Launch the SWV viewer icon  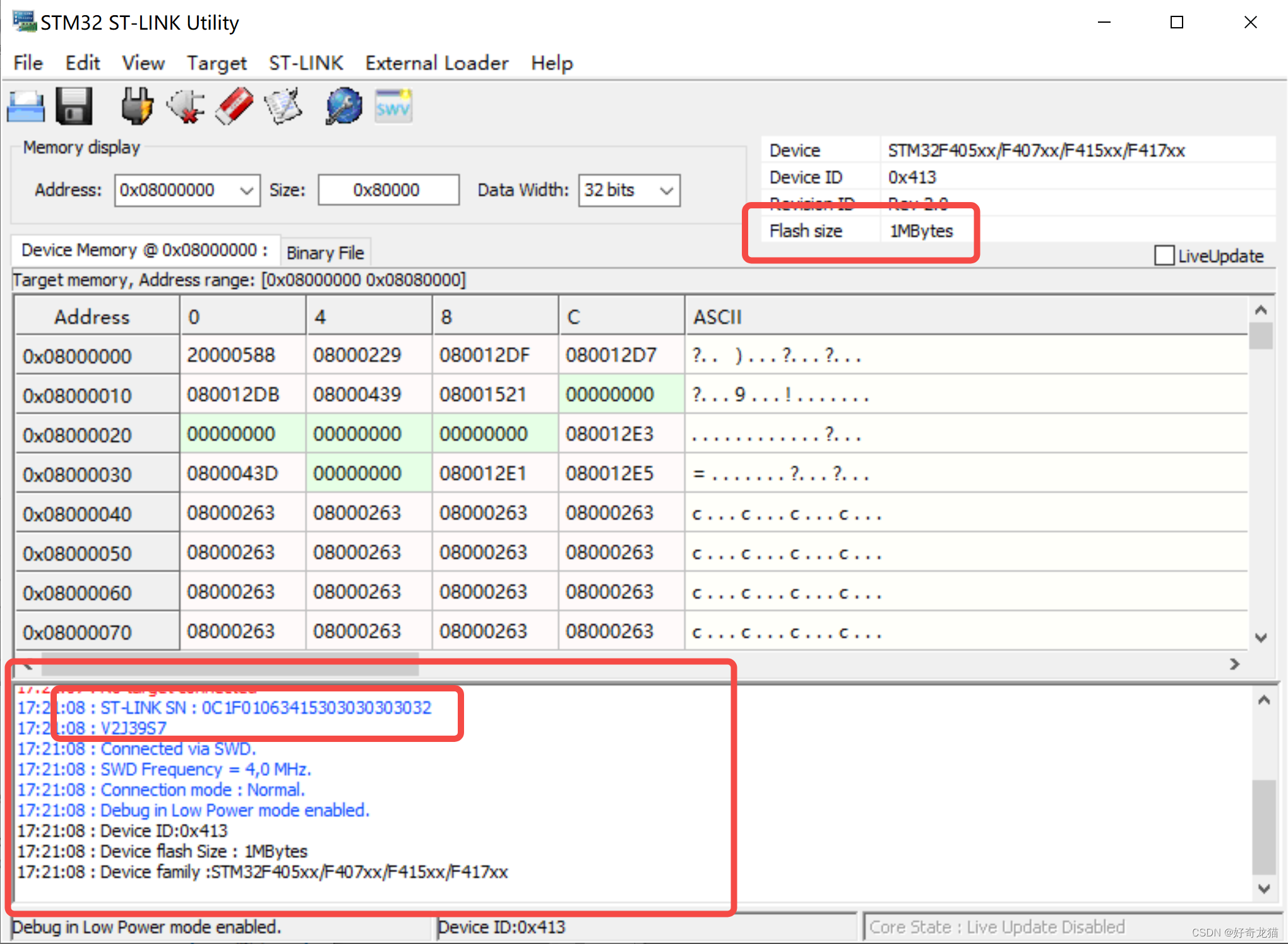(393, 106)
